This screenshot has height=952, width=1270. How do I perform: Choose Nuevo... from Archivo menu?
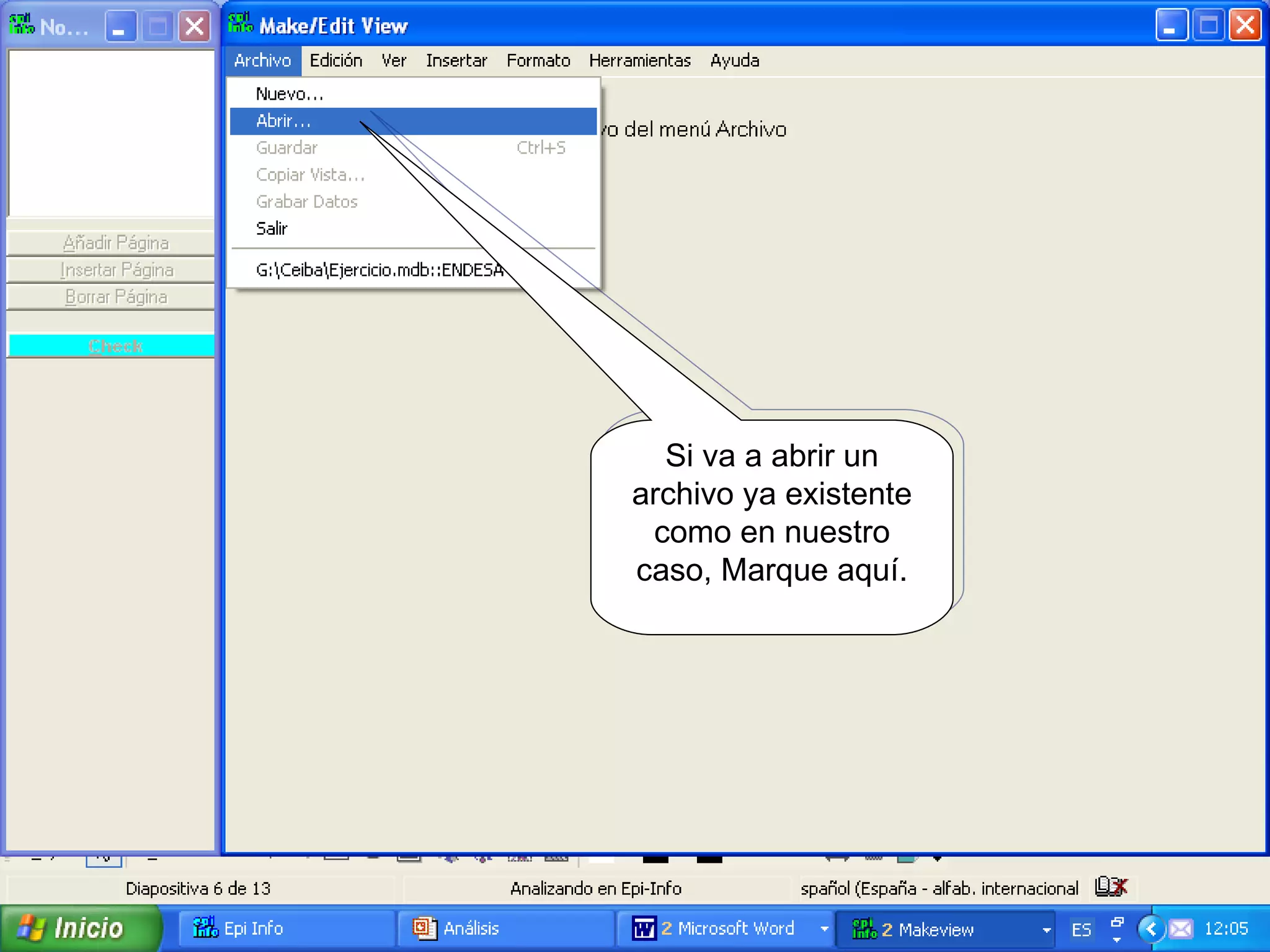click(x=413, y=94)
